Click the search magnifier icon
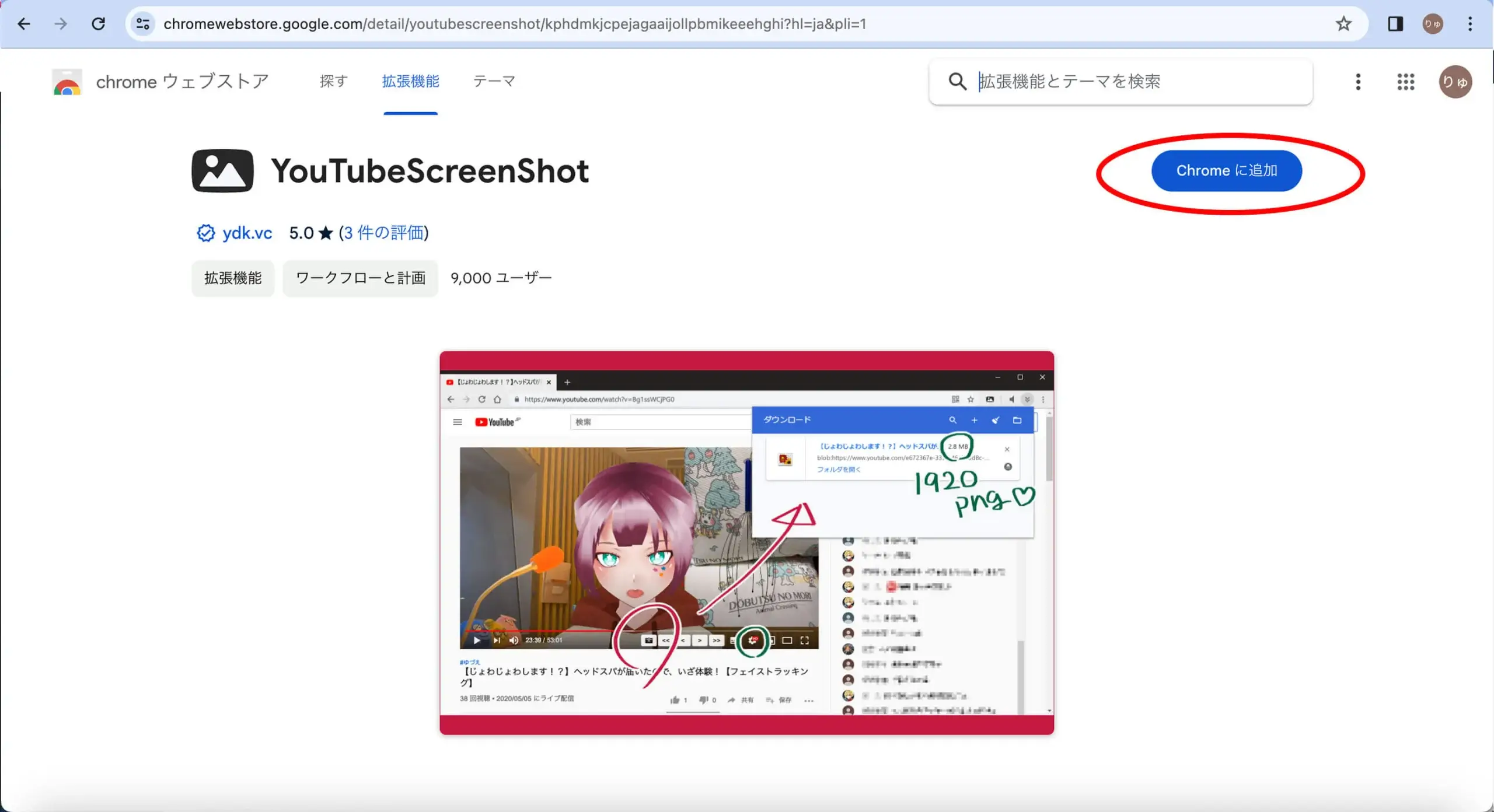Image resolution: width=1494 pixels, height=812 pixels. [x=957, y=81]
